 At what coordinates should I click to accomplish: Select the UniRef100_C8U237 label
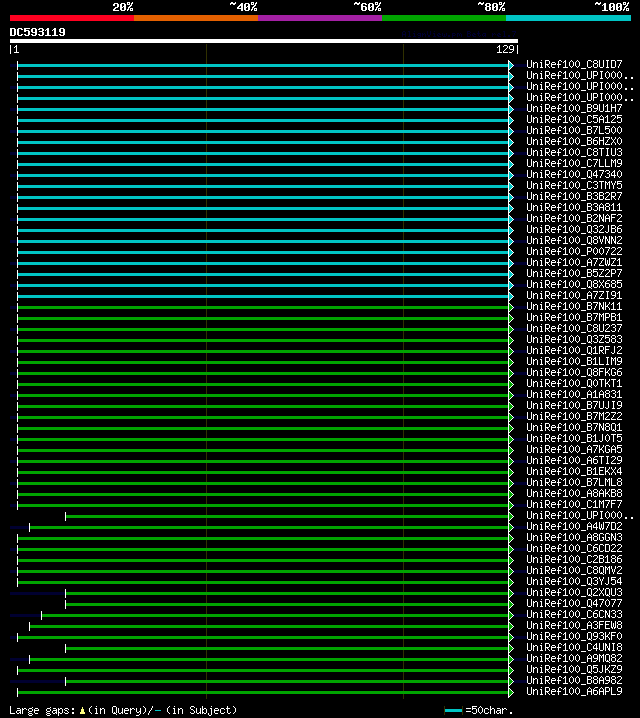tap(574, 328)
